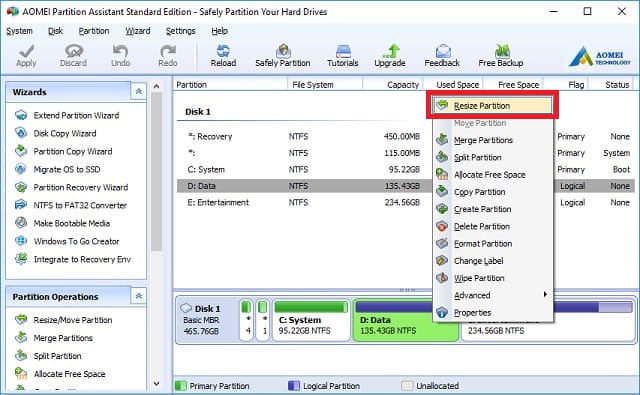
Task: Click the sidebar scroll down arrow
Action: click(156, 384)
